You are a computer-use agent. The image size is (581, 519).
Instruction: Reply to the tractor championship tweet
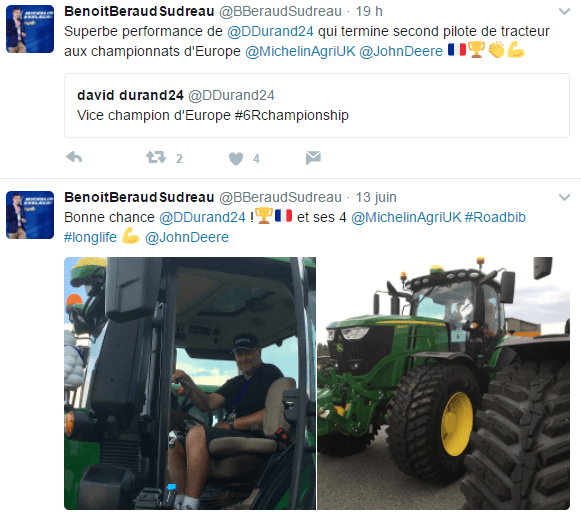coord(74,157)
